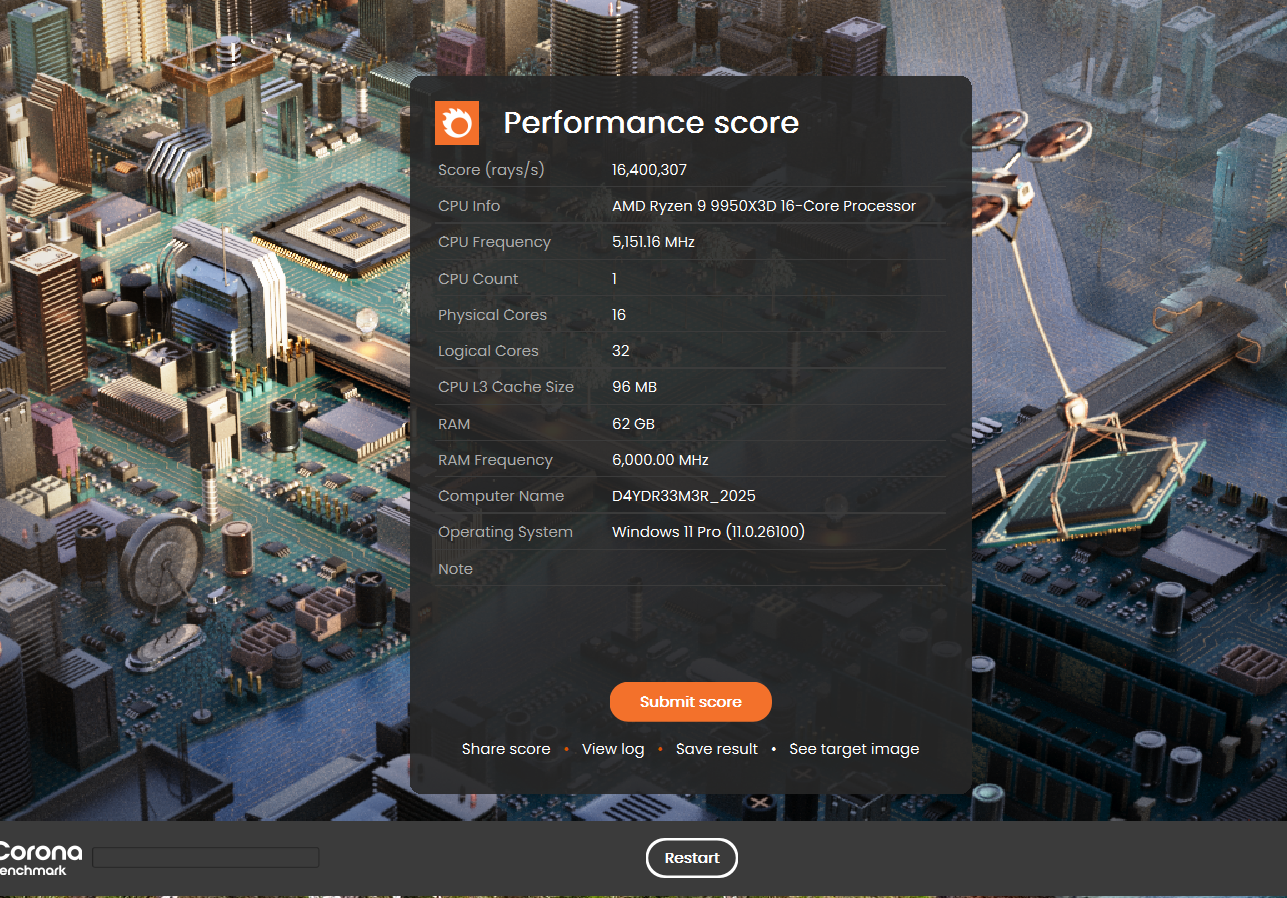Image resolution: width=1287 pixels, height=898 pixels.
Task: Click the CPU frequency value 5,151.16 MHz
Action: [x=653, y=242]
